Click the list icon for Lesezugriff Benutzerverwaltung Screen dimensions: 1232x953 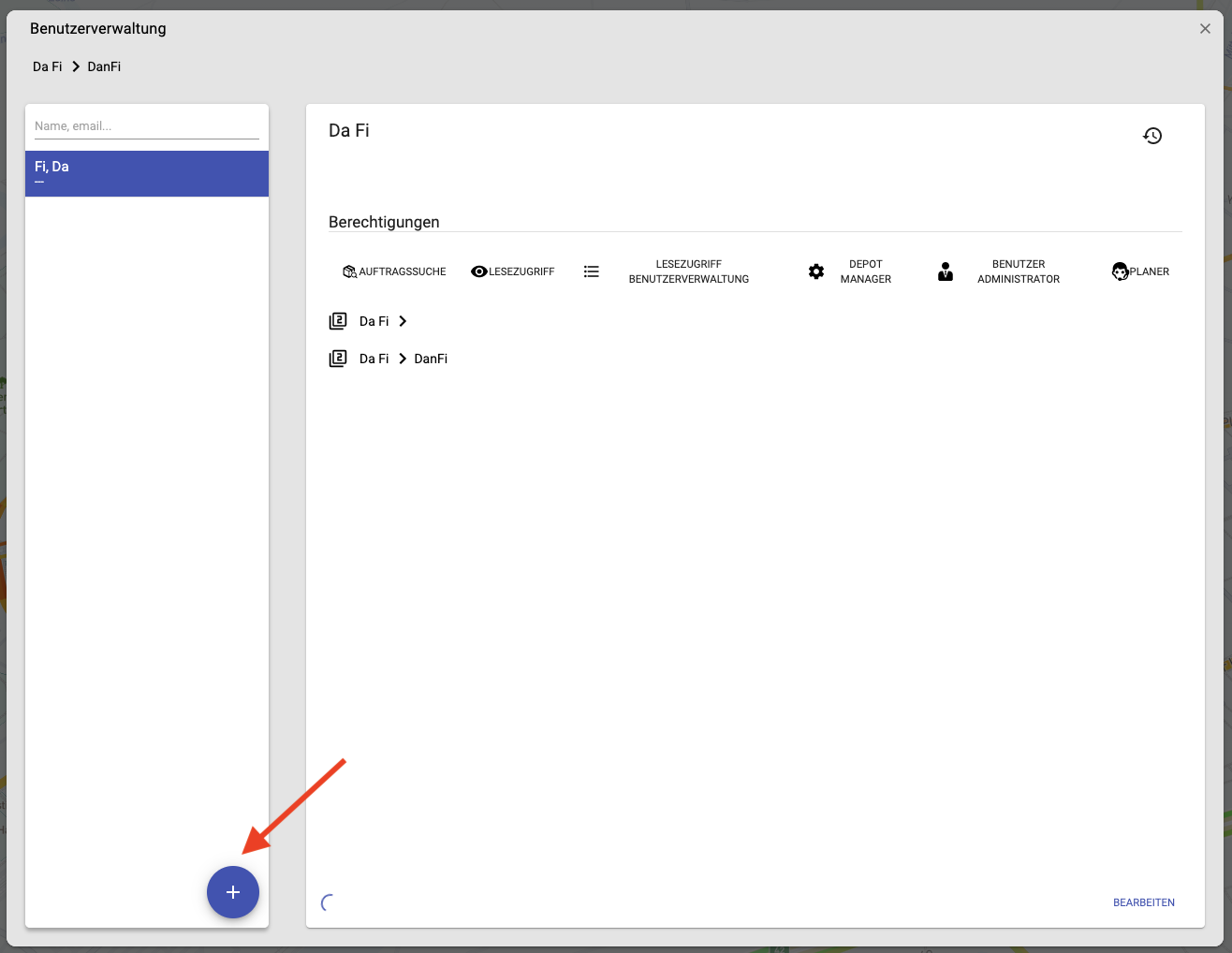(591, 271)
